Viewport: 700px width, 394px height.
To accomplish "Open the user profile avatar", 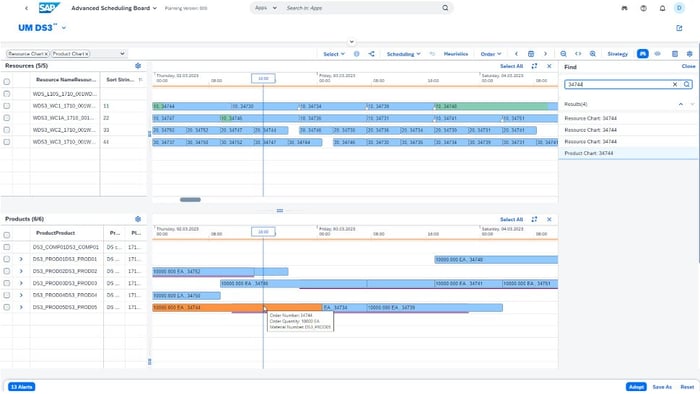I will (x=679, y=8).
